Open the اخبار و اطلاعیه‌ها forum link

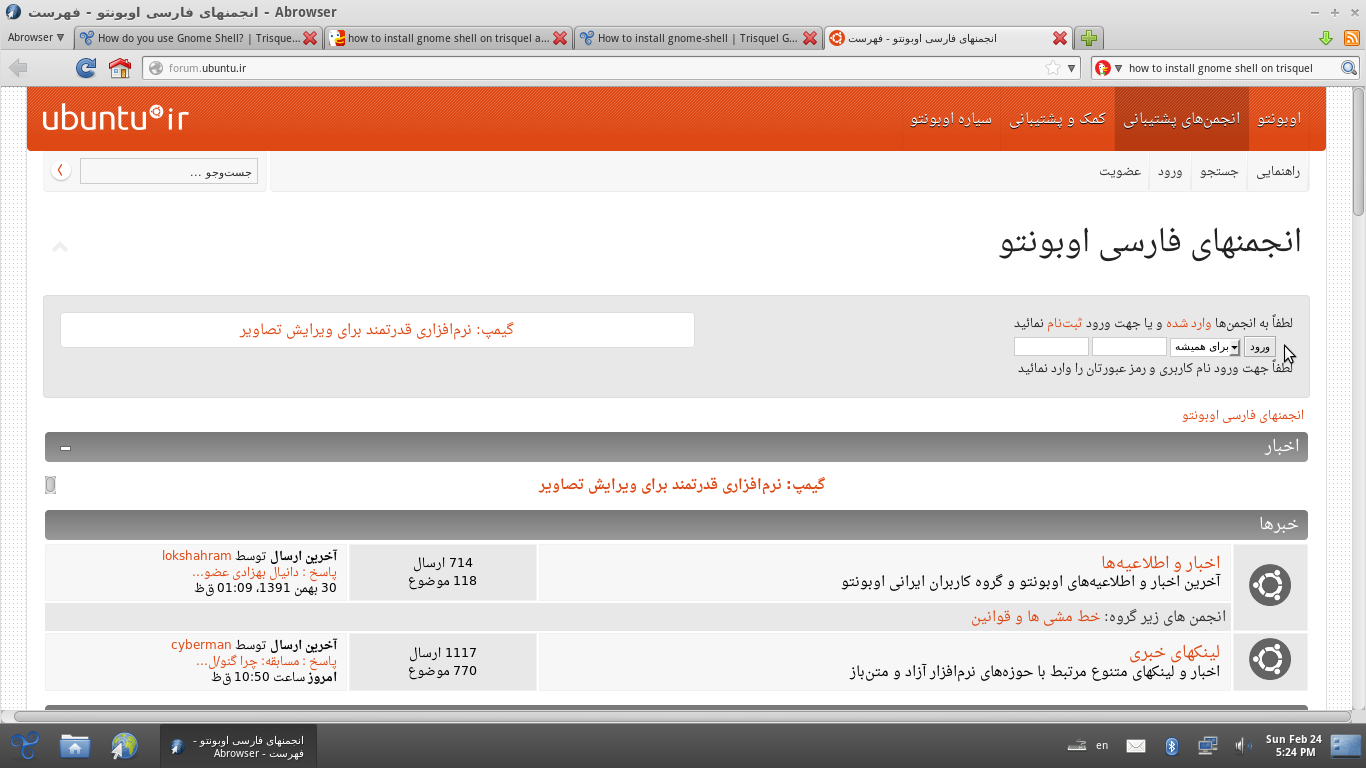click(1161, 563)
